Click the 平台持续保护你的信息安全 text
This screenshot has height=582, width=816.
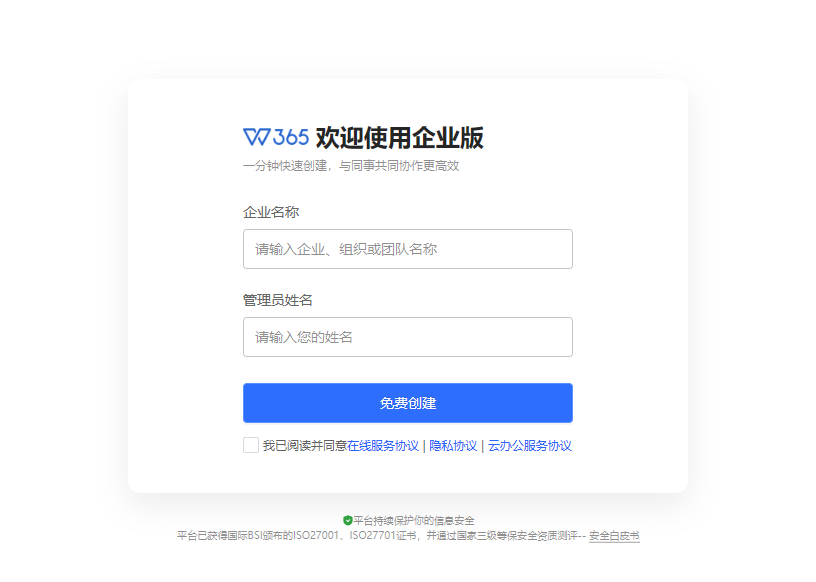click(414, 520)
